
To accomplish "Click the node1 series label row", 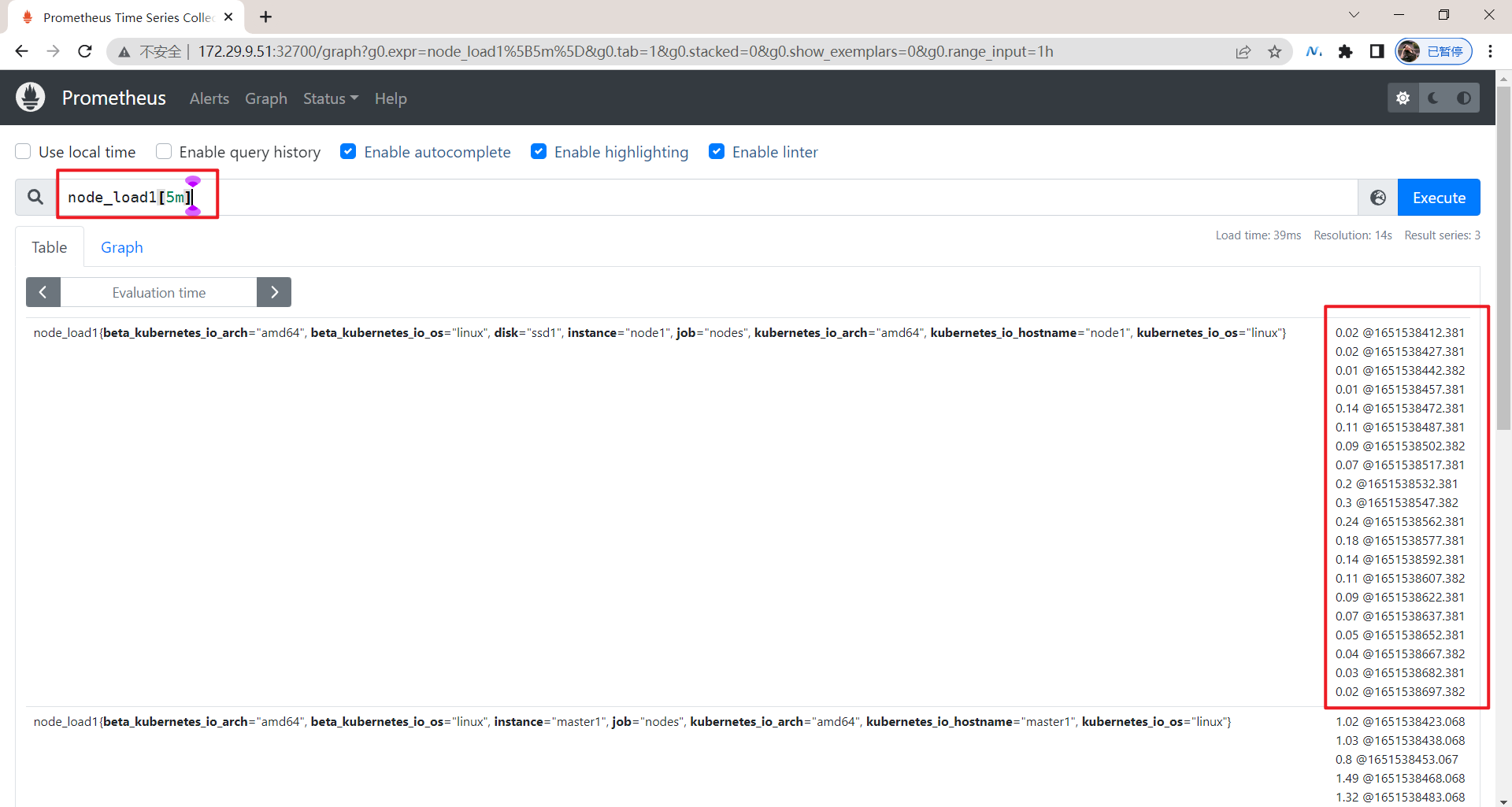I will pyautogui.click(x=660, y=332).
